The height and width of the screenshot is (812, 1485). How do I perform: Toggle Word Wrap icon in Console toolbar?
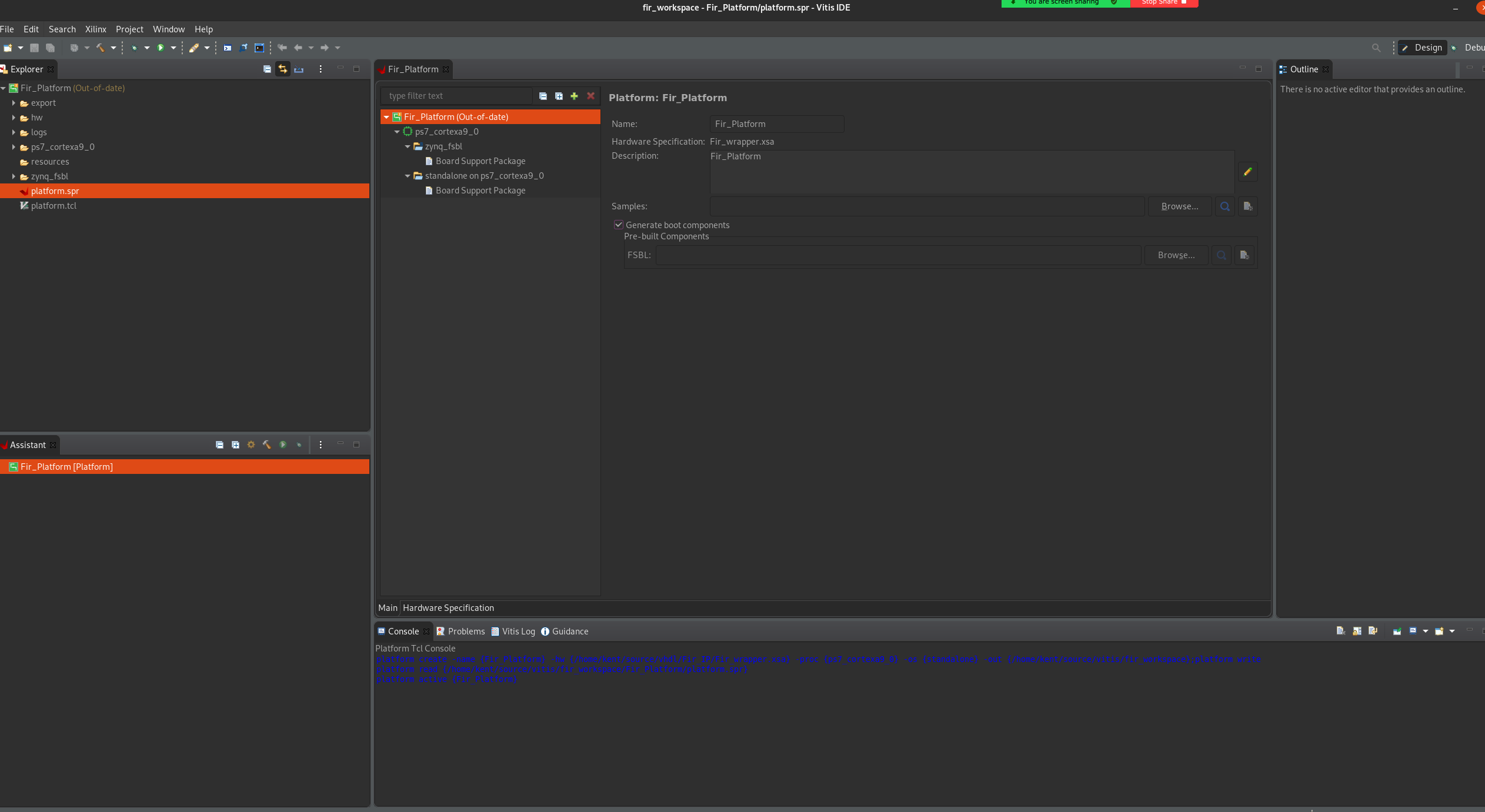pyautogui.click(x=1373, y=631)
